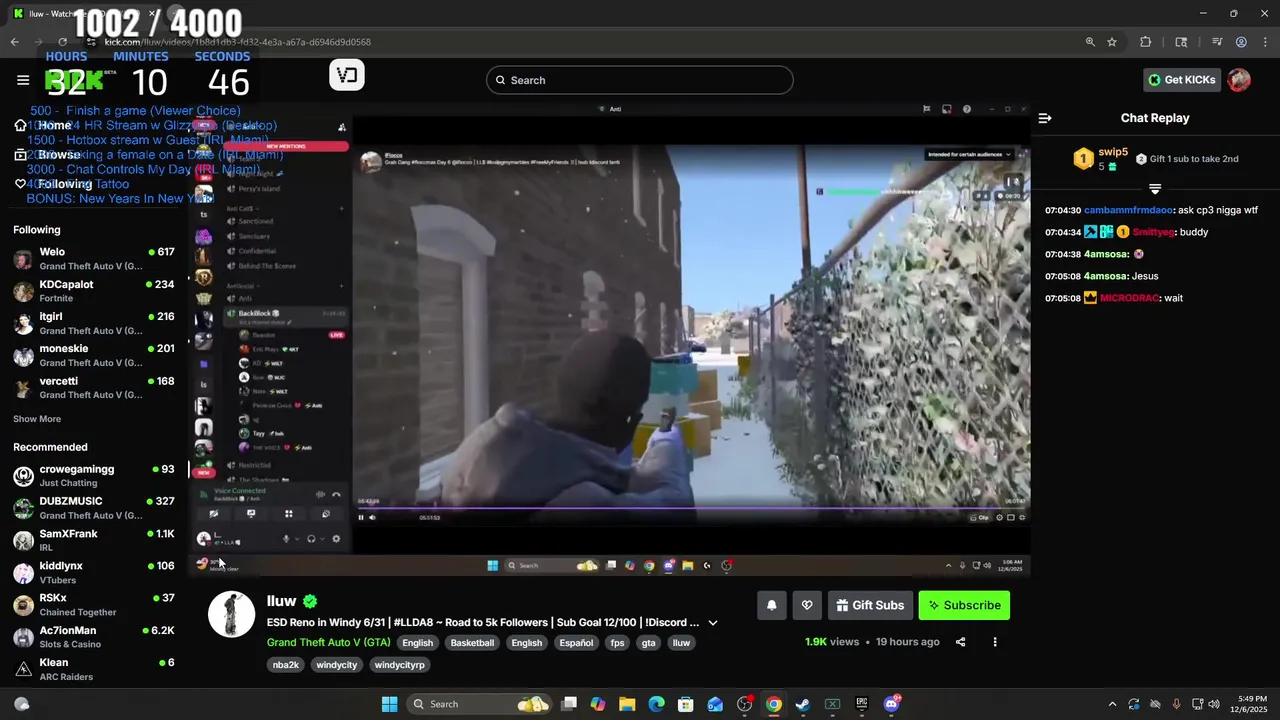This screenshot has height=720, width=1280.
Task: Open Microsoft Store taskbar icon
Action: (686, 704)
